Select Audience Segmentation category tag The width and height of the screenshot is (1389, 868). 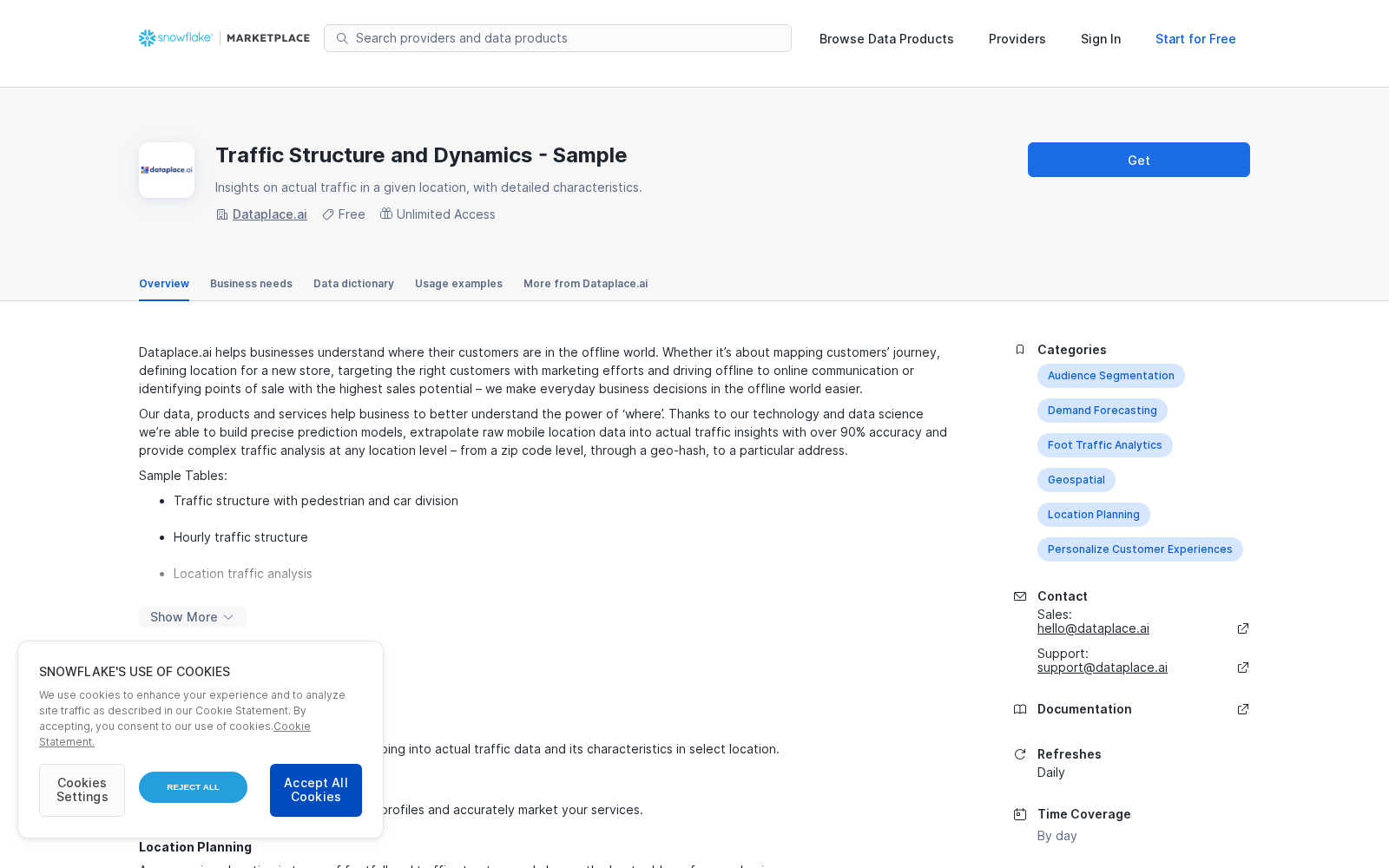click(x=1111, y=376)
